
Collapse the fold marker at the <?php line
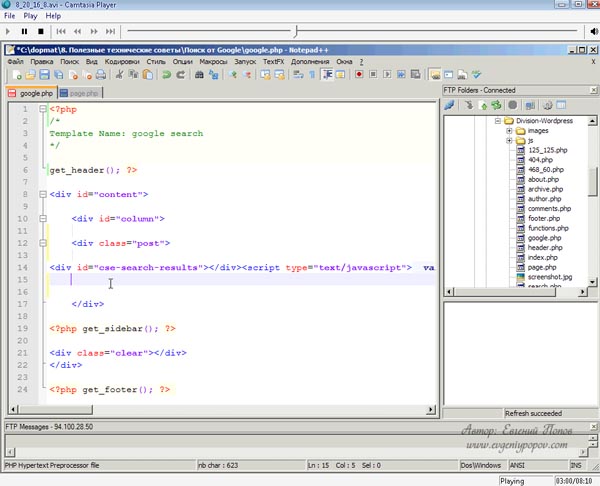coord(41,109)
